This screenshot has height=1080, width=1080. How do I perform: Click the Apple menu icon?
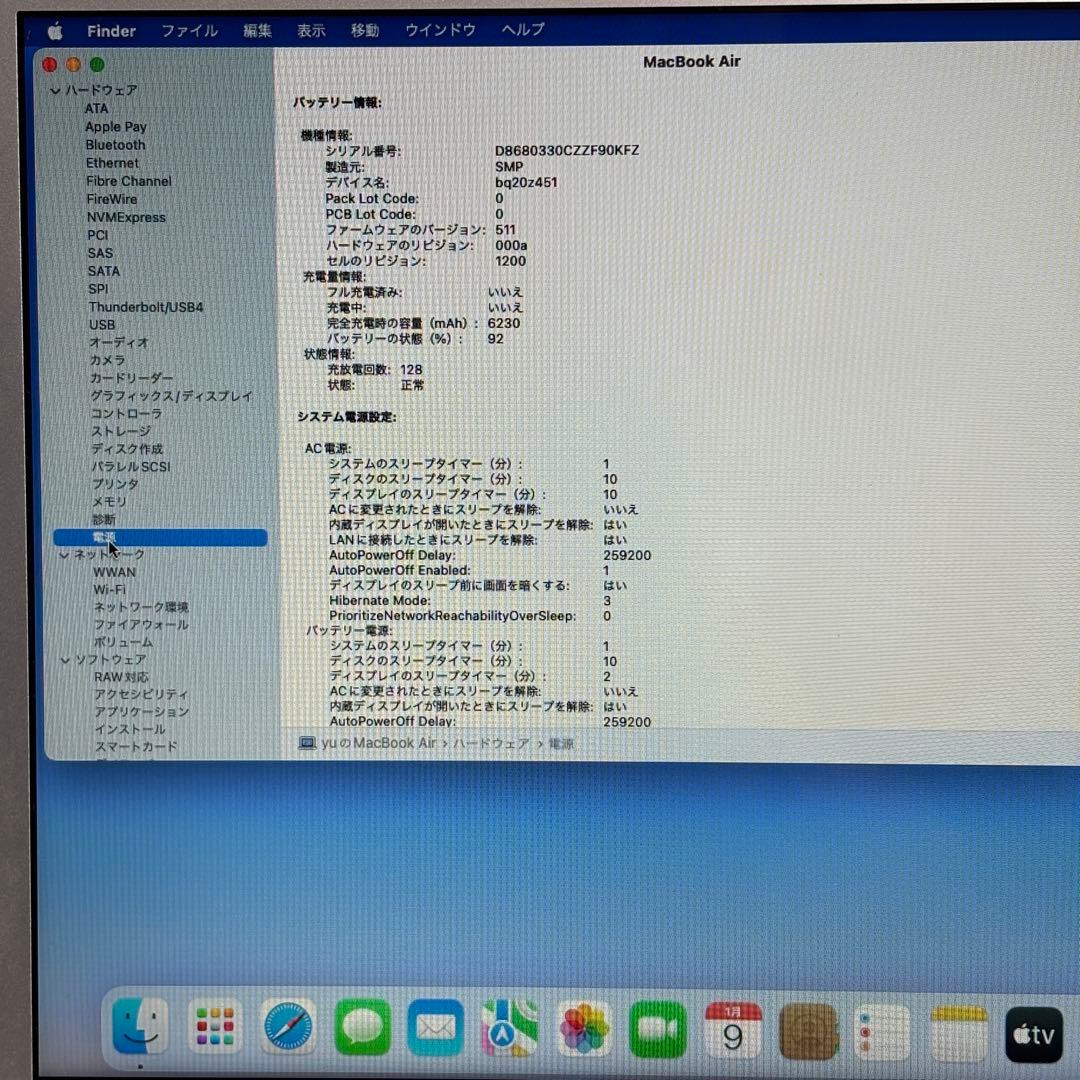pos(55,30)
